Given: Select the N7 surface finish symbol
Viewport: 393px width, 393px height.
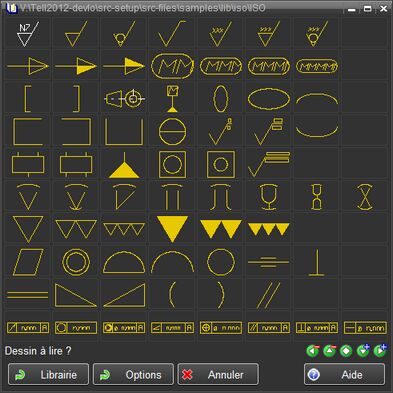Looking at the screenshot, I should [x=28, y=34].
